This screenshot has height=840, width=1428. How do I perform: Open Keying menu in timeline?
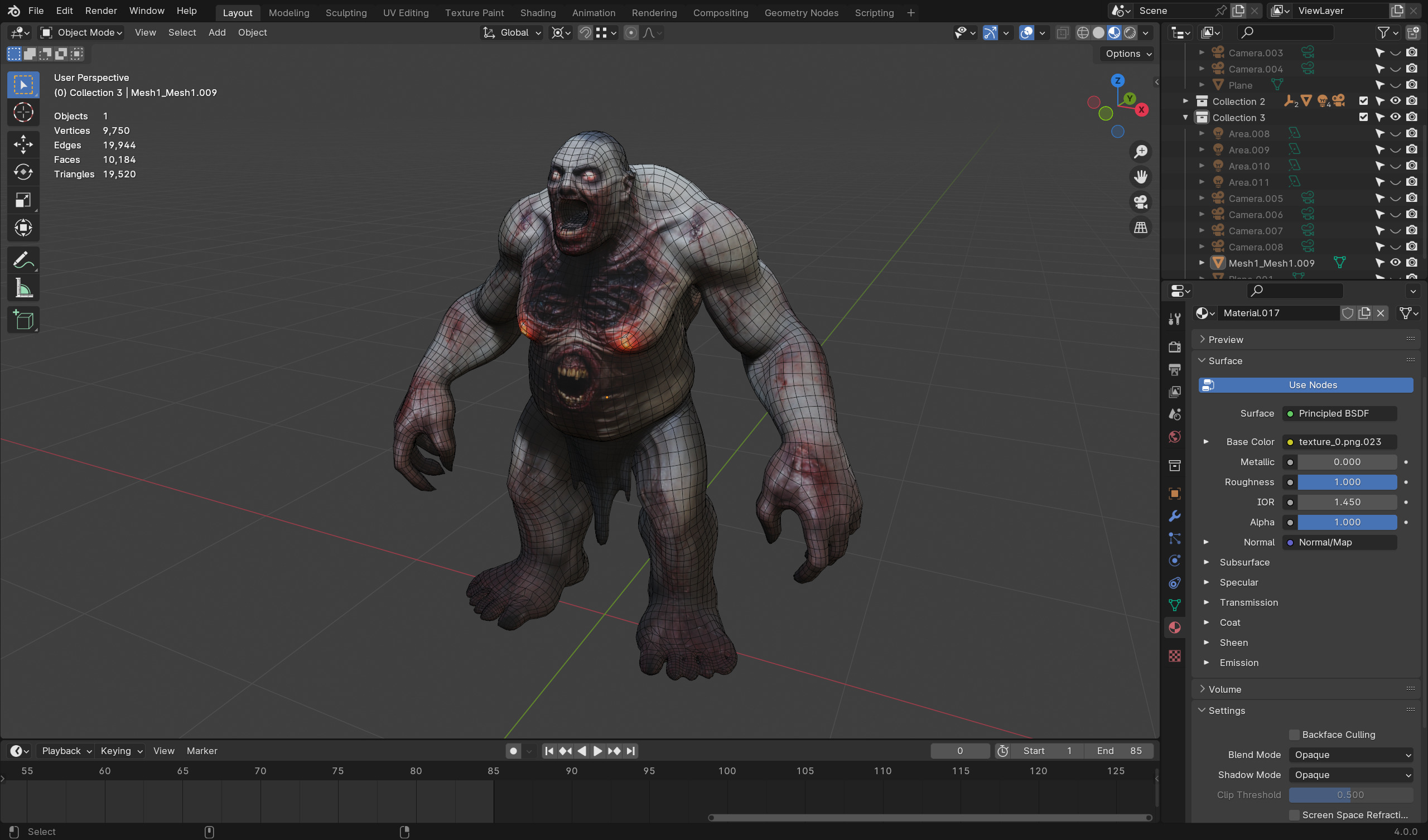point(121,751)
